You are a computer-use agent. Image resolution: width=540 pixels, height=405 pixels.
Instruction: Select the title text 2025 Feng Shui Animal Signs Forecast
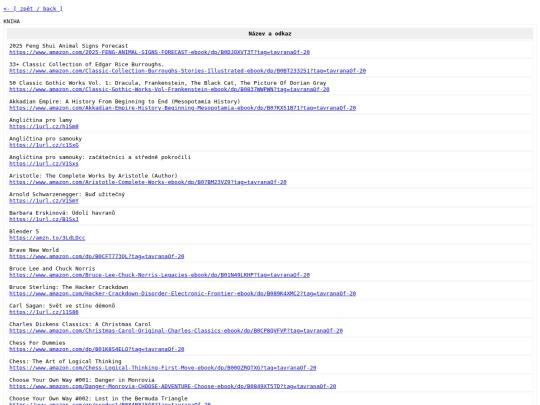pos(69,46)
